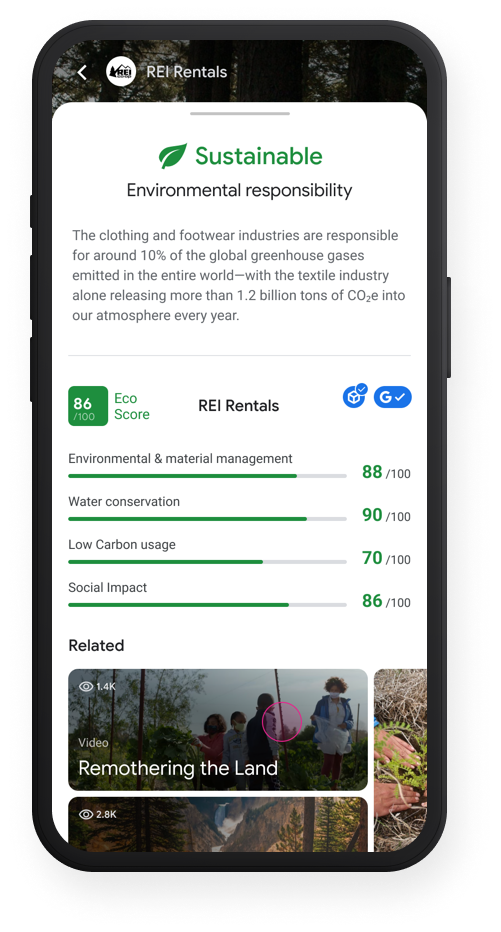Tap the Social Impact score bar

207,604
